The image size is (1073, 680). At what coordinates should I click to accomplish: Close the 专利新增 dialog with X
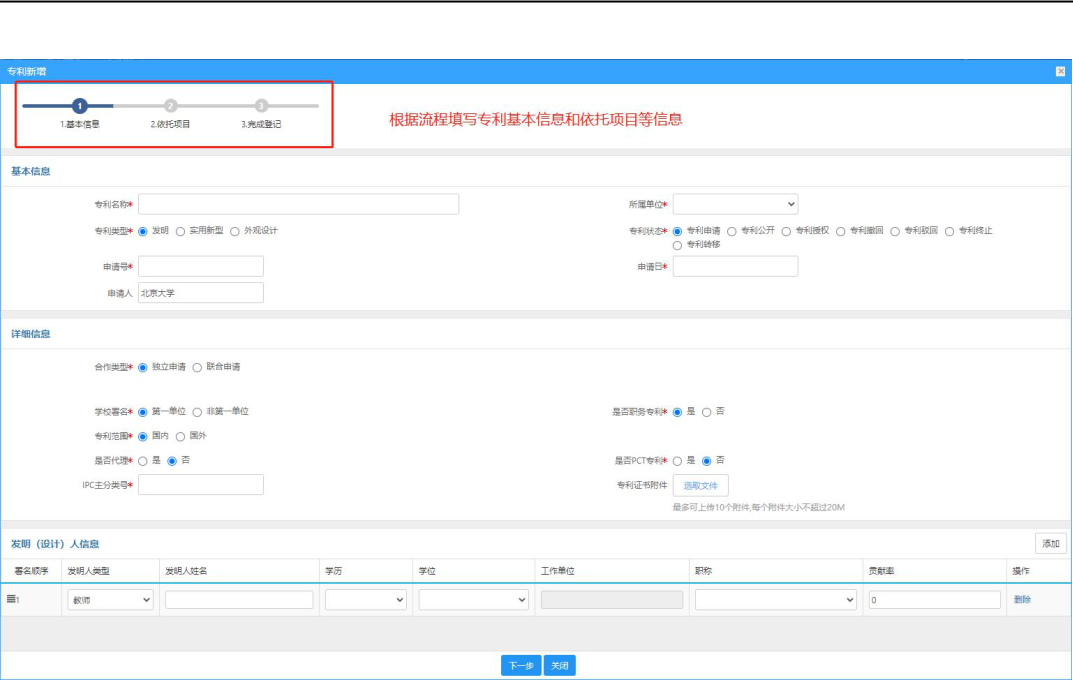pos(1060,71)
